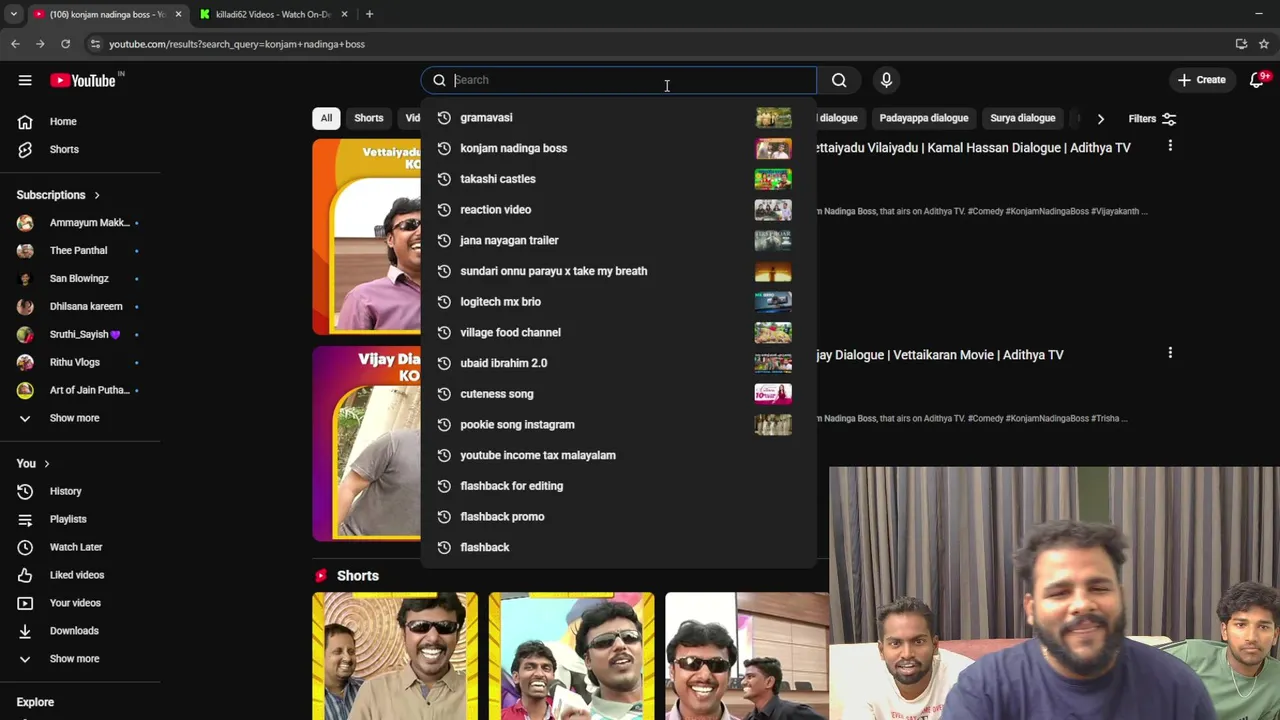Screen dimensions: 1280x720
Task: Click the search magnifier button
Action: (x=839, y=80)
